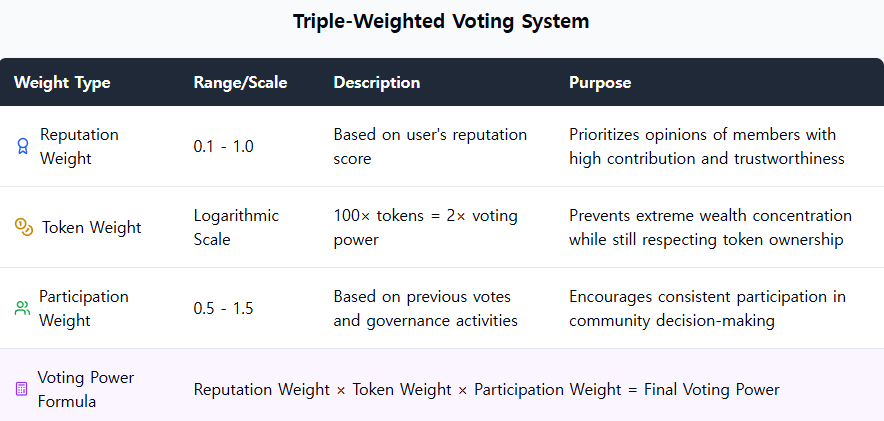
Task: Click the Description column header
Action: (x=376, y=82)
